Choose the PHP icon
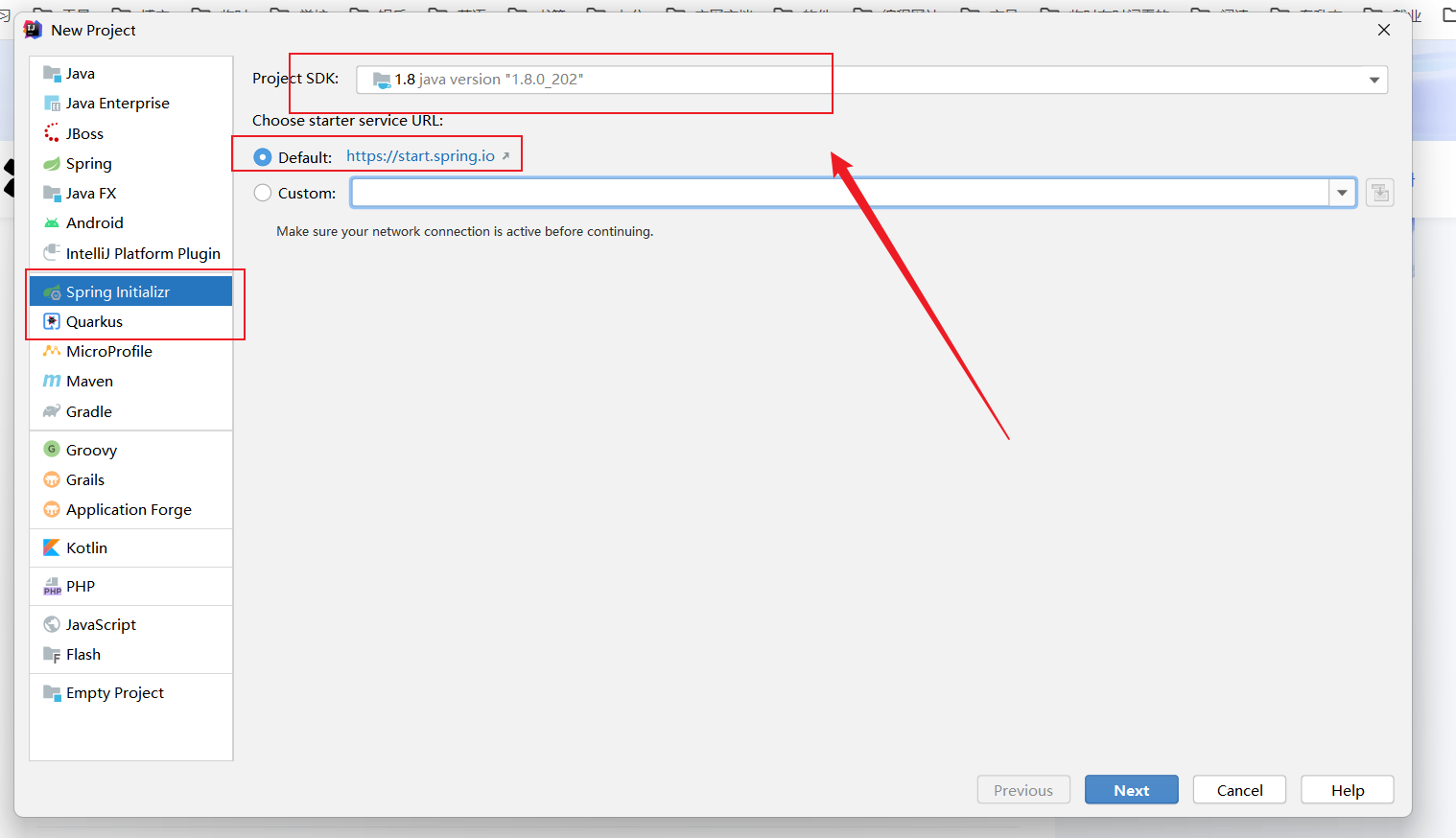This screenshot has width=1456, height=838. (52, 587)
